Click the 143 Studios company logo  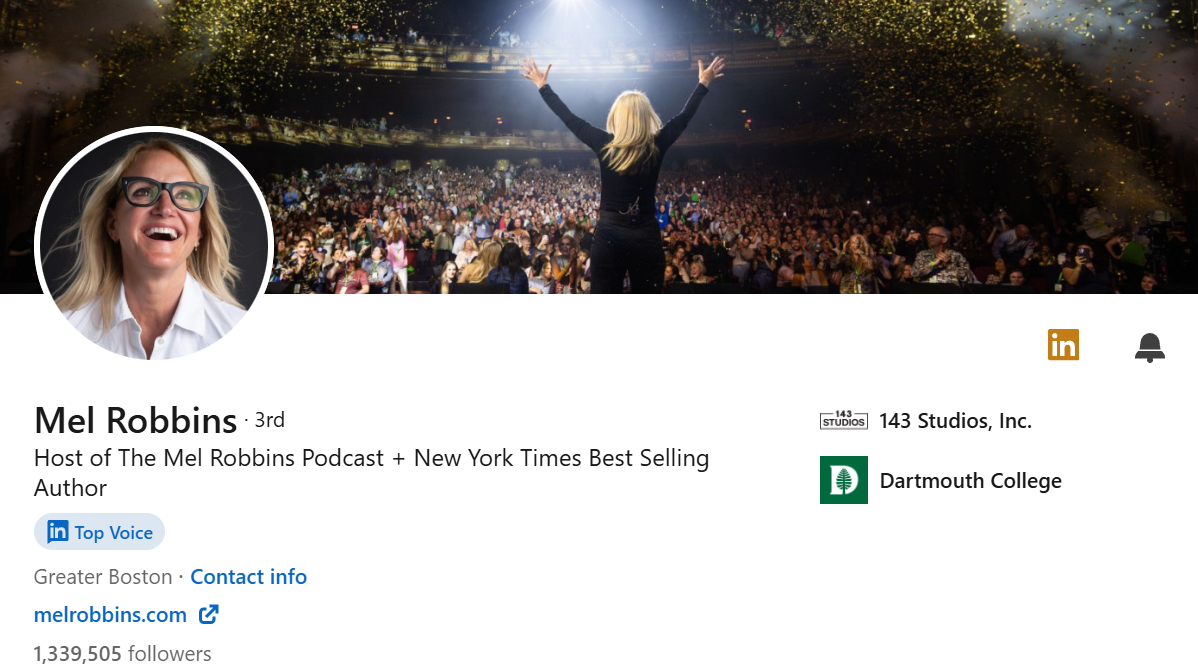pyautogui.click(x=843, y=420)
